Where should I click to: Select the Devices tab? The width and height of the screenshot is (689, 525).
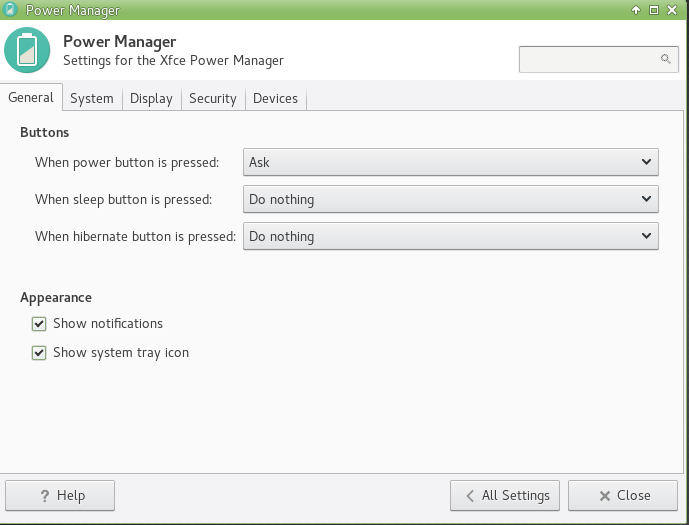coord(275,98)
